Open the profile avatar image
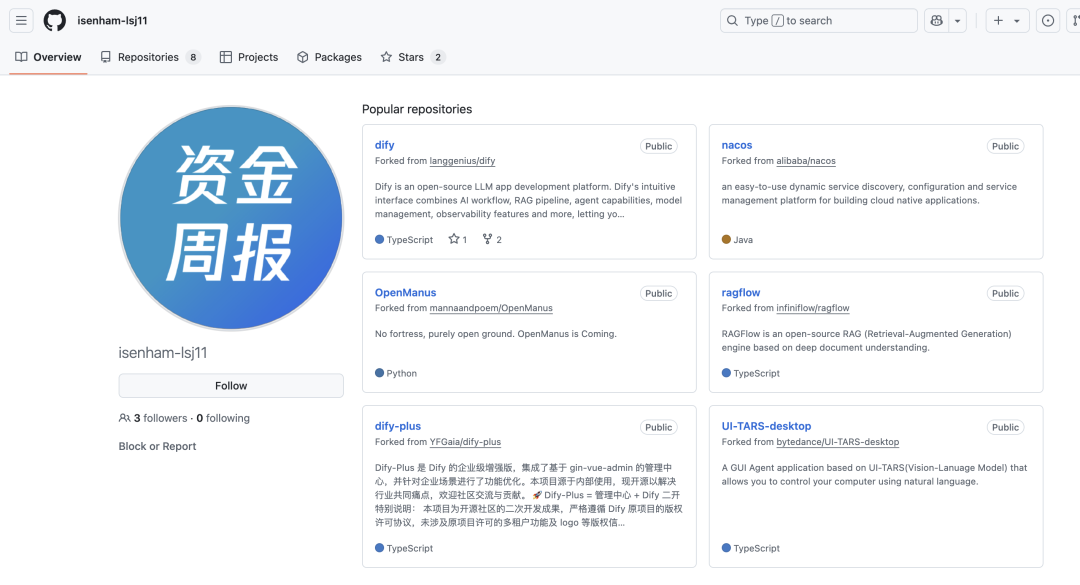Viewport: 1080px width, 585px height. tap(231, 218)
